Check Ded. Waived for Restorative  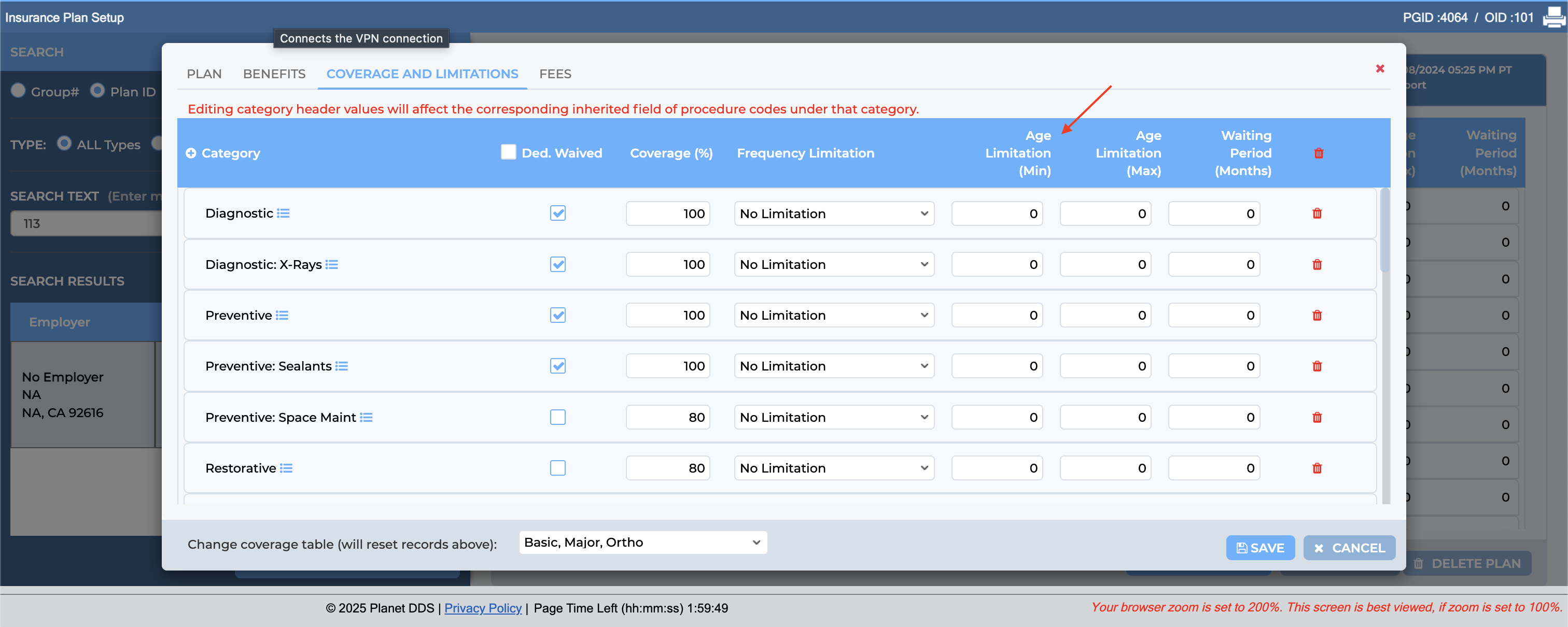point(557,468)
